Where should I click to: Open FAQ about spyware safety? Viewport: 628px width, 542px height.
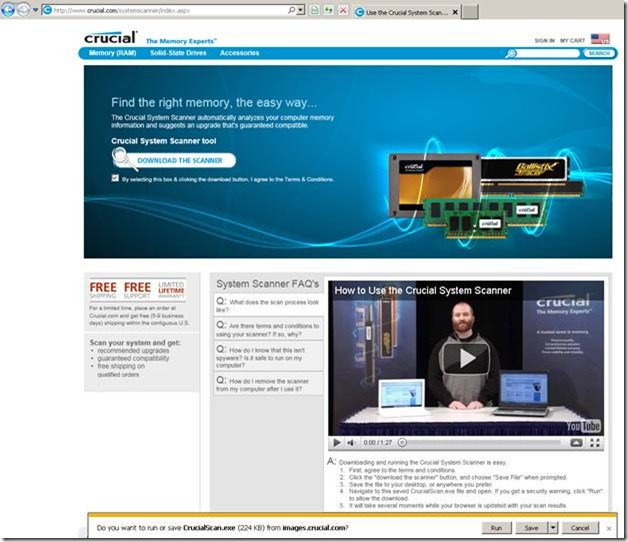click(x=268, y=357)
